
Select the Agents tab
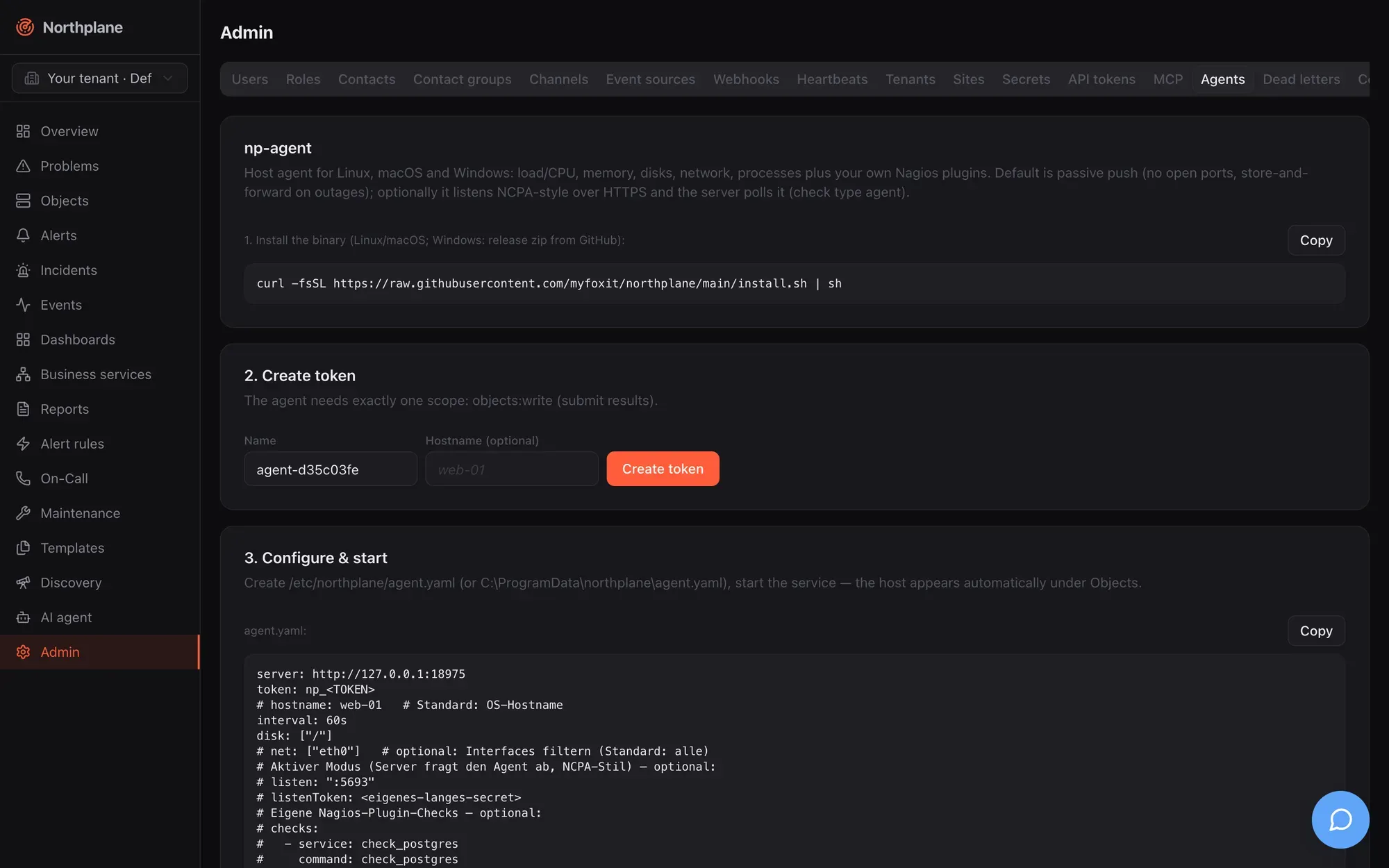click(1223, 79)
